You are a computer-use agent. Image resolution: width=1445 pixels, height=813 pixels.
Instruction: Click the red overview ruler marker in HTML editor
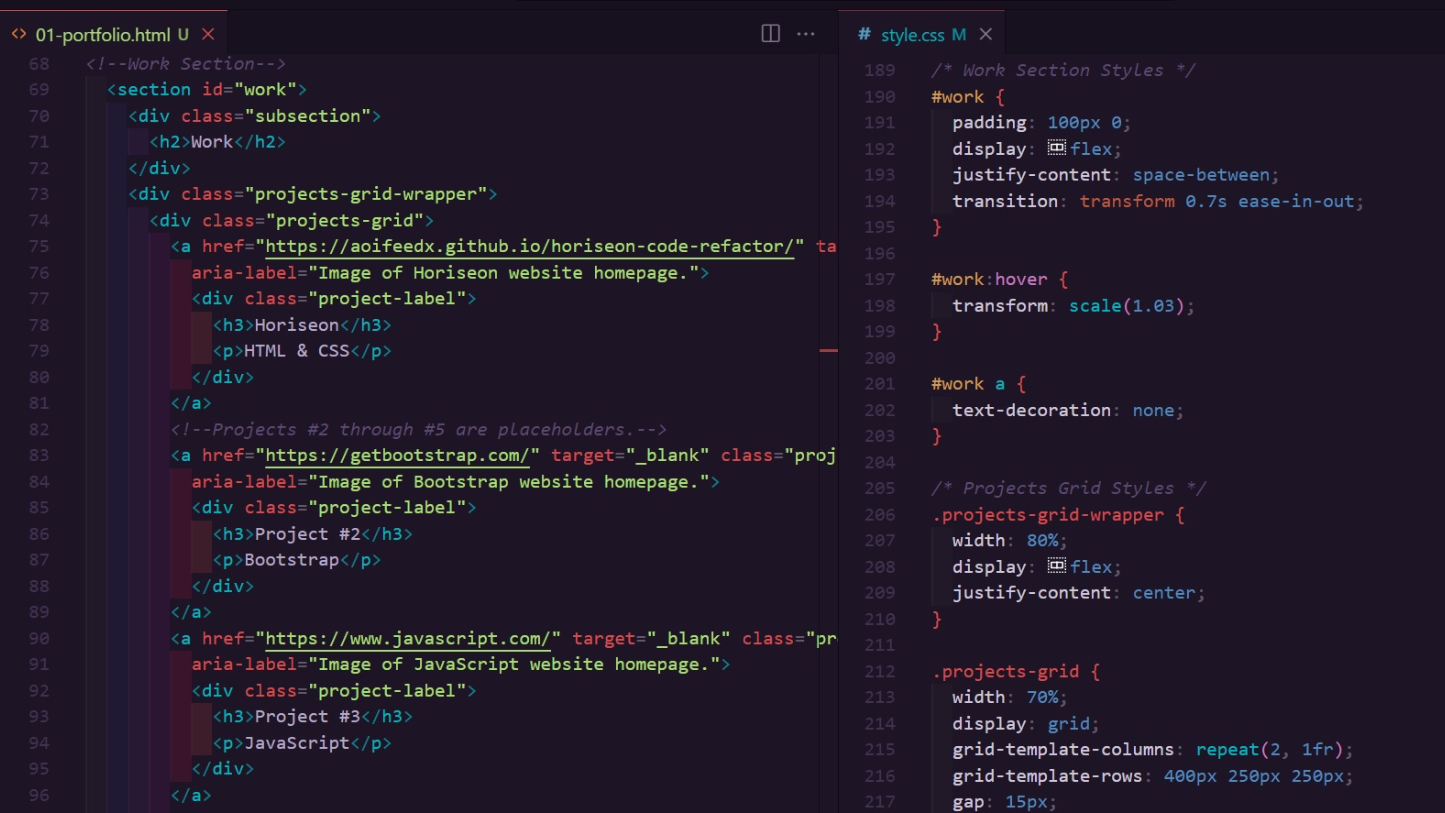pyautogui.click(x=828, y=351)
